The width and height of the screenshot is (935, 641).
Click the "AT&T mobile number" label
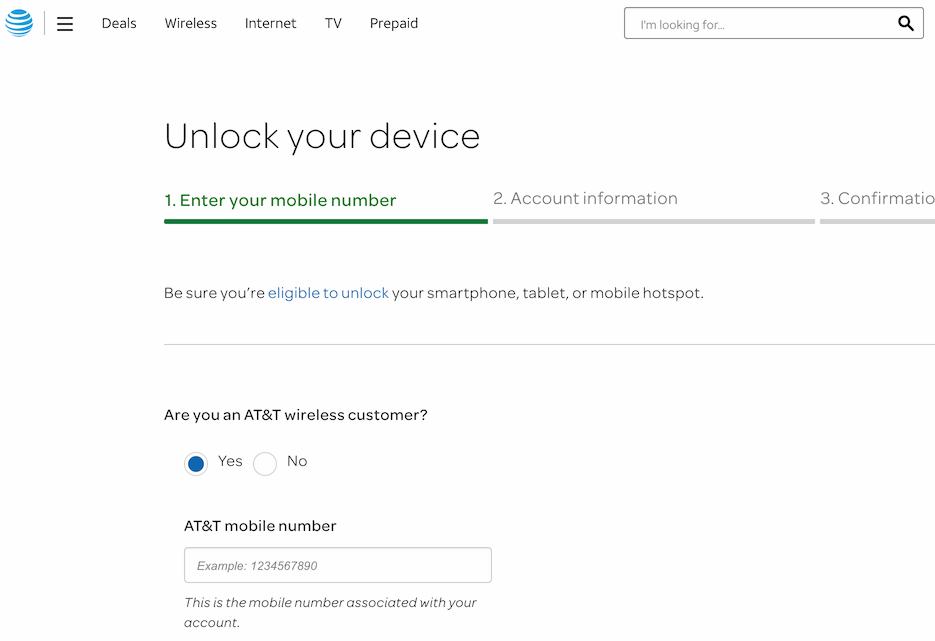tap(260, 525)
